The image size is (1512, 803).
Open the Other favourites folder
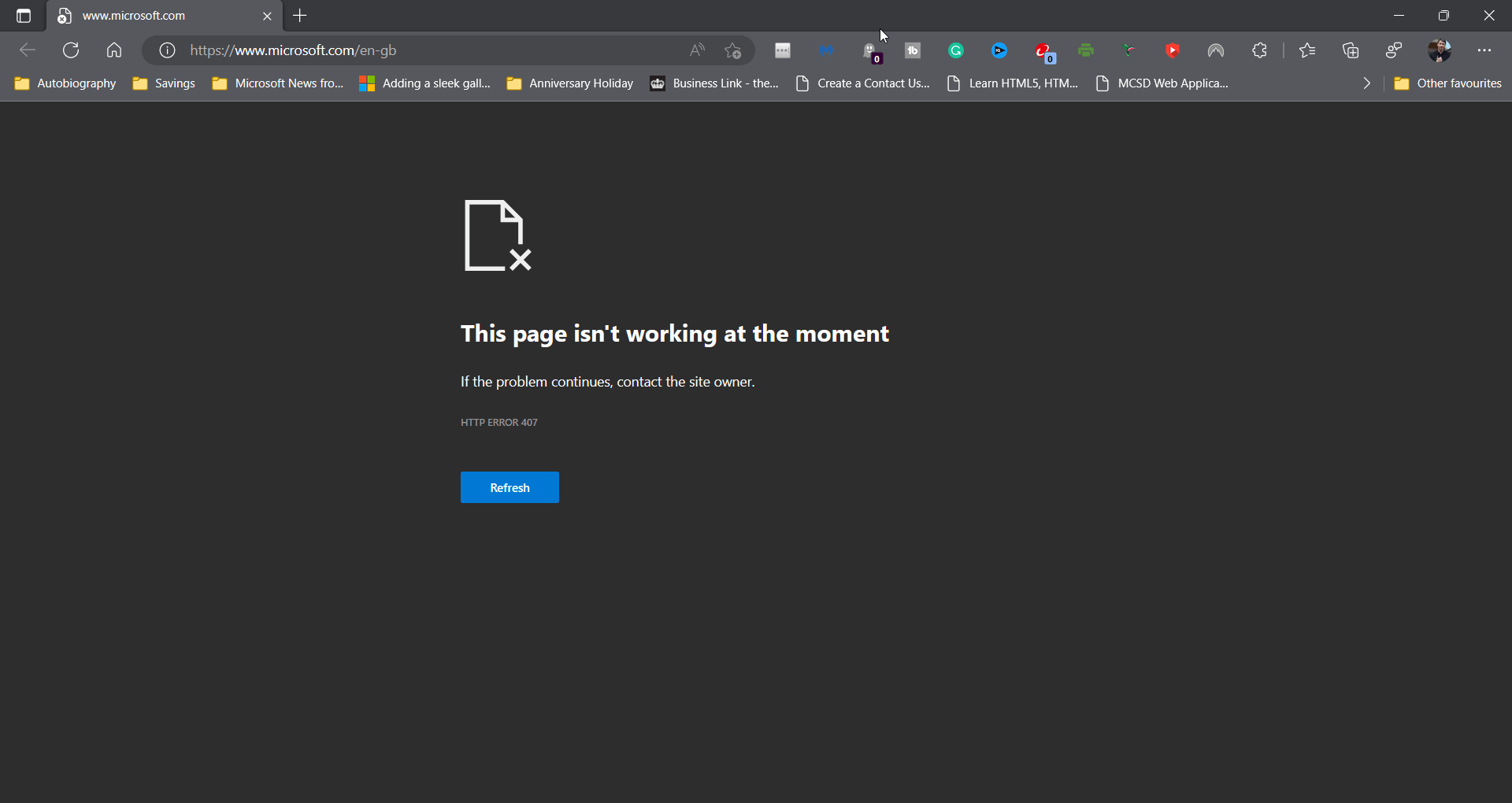1447,83
